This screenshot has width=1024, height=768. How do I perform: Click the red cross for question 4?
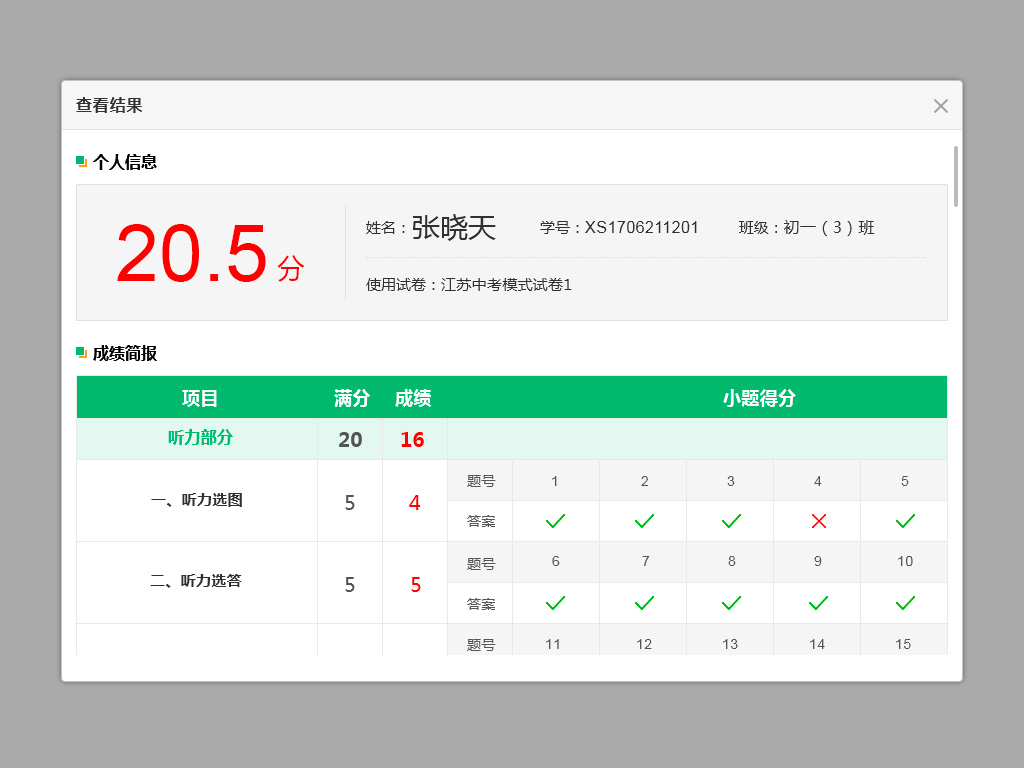[x=818, y=521]
